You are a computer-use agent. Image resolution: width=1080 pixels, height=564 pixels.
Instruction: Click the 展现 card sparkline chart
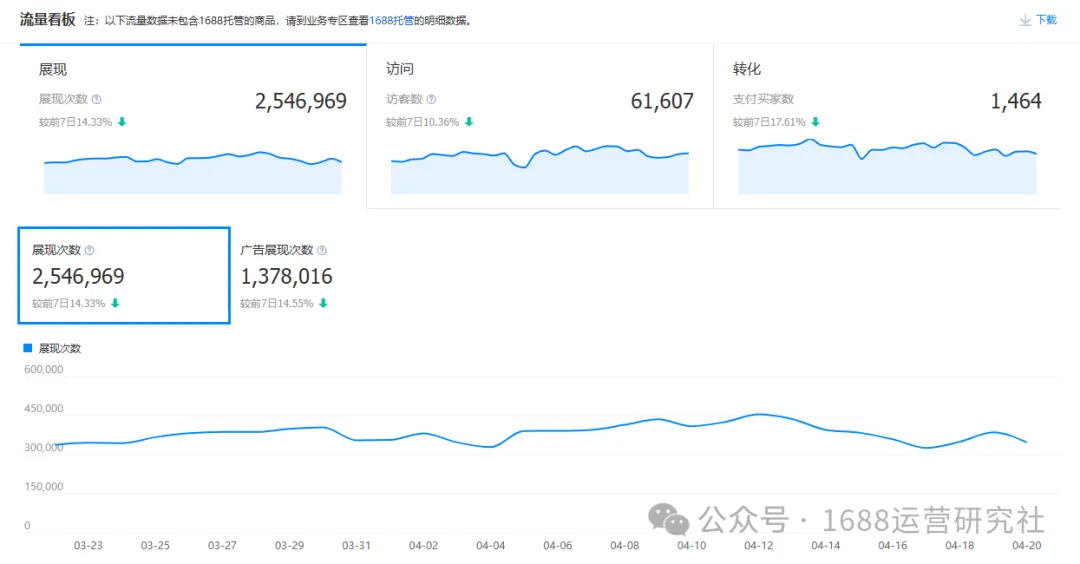tap(193, 172)
